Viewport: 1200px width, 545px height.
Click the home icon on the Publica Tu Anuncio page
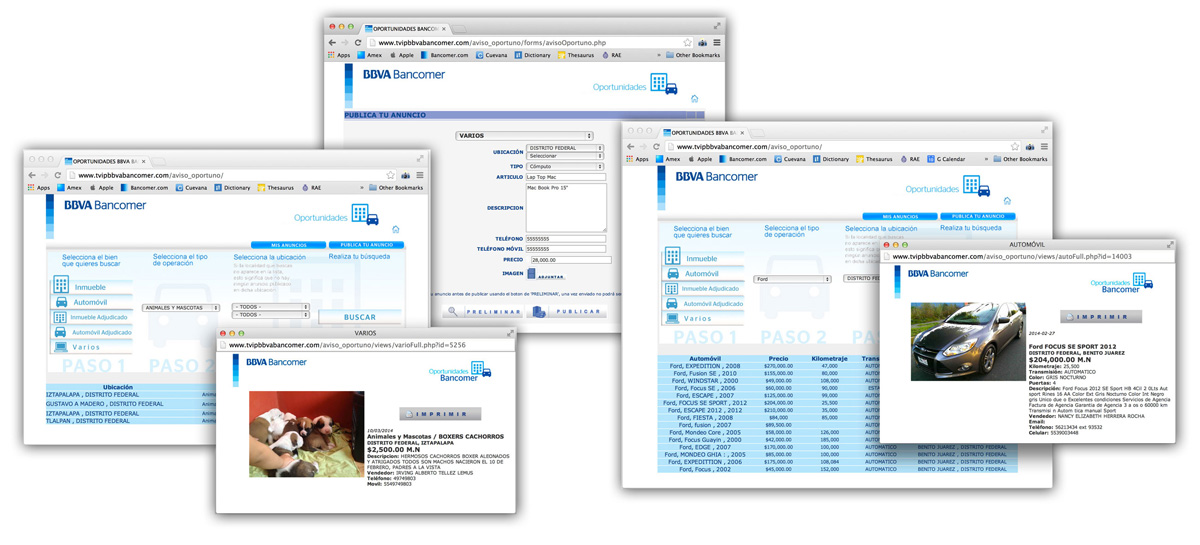coord(694,99)
